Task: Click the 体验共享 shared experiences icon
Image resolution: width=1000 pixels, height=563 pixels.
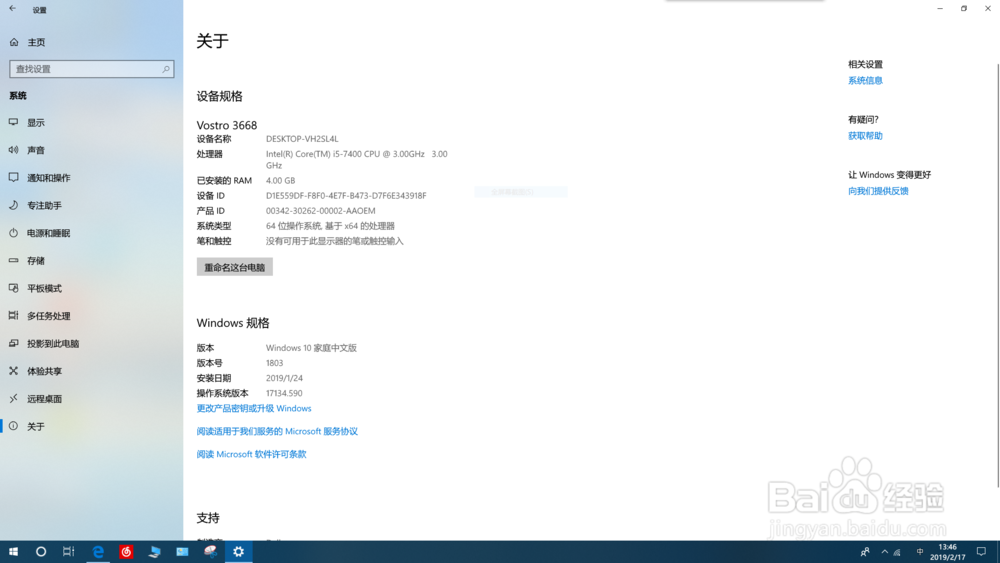Action: [13, 371]
